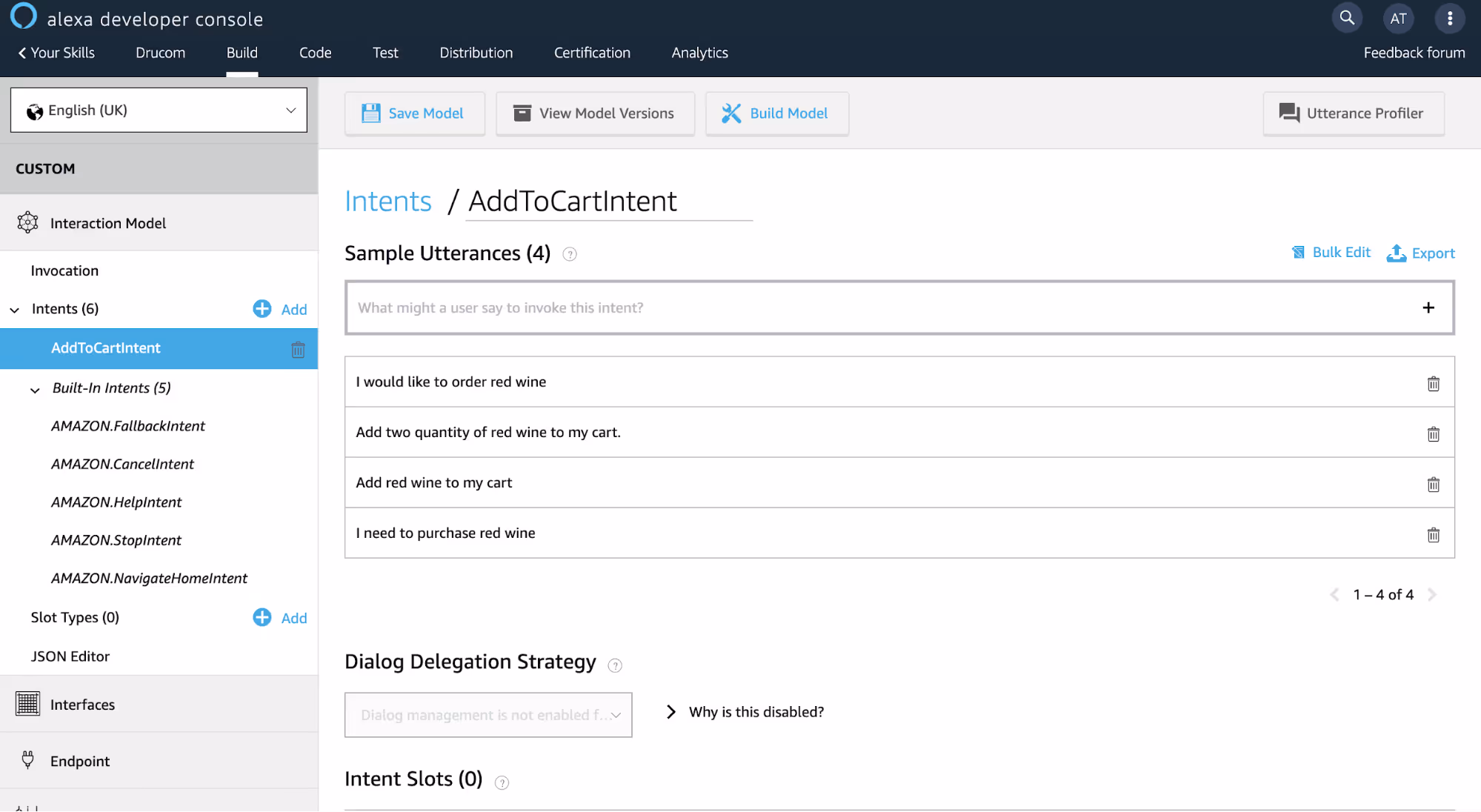Viewport: 1481px width, 812px height.
Task: Switch to the Build tab
Action: [242, 53]
